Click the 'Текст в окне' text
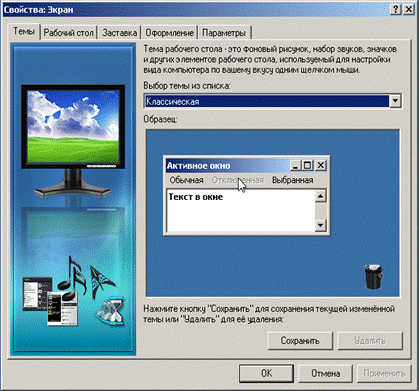 pyautogui.click(x=196, y=197)
